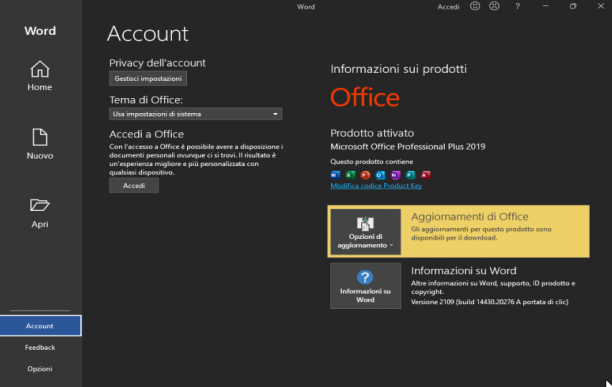This screenshot has height=387, width=612.
Task: Select Account in the sidebar
Action: tap(41, 326)
